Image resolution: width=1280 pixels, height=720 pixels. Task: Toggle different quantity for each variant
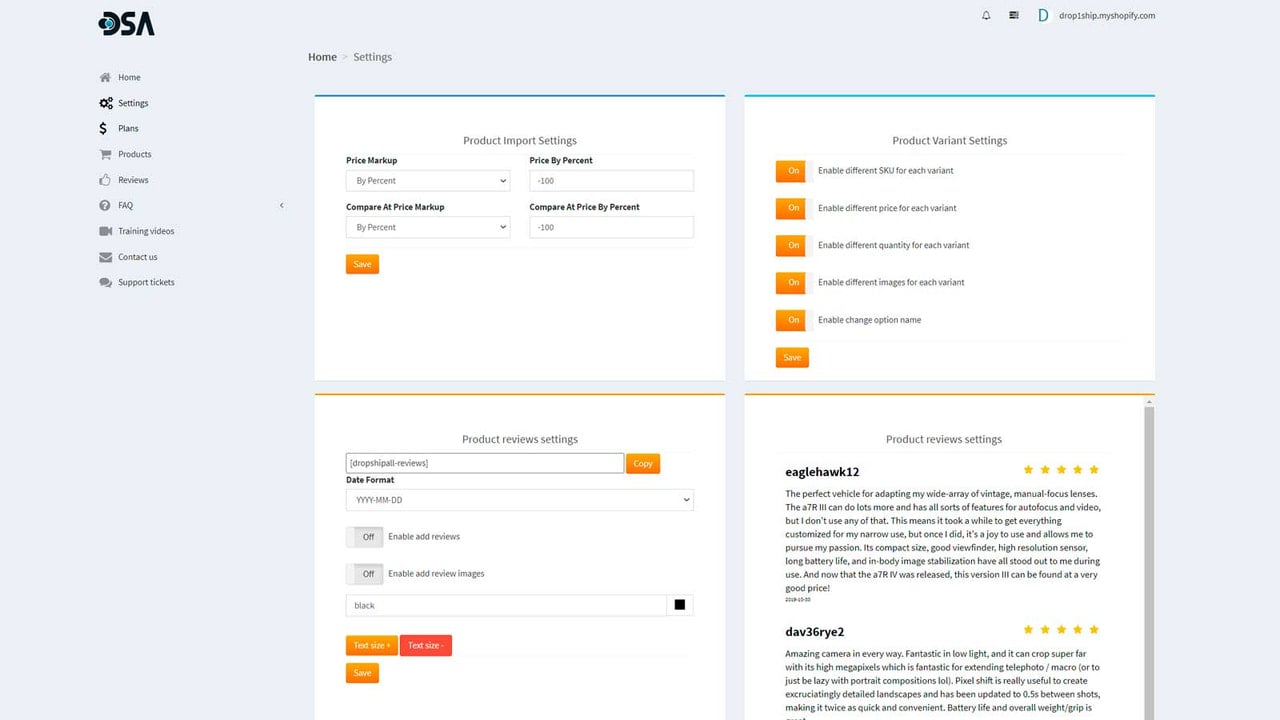click(x=794, y=245)
